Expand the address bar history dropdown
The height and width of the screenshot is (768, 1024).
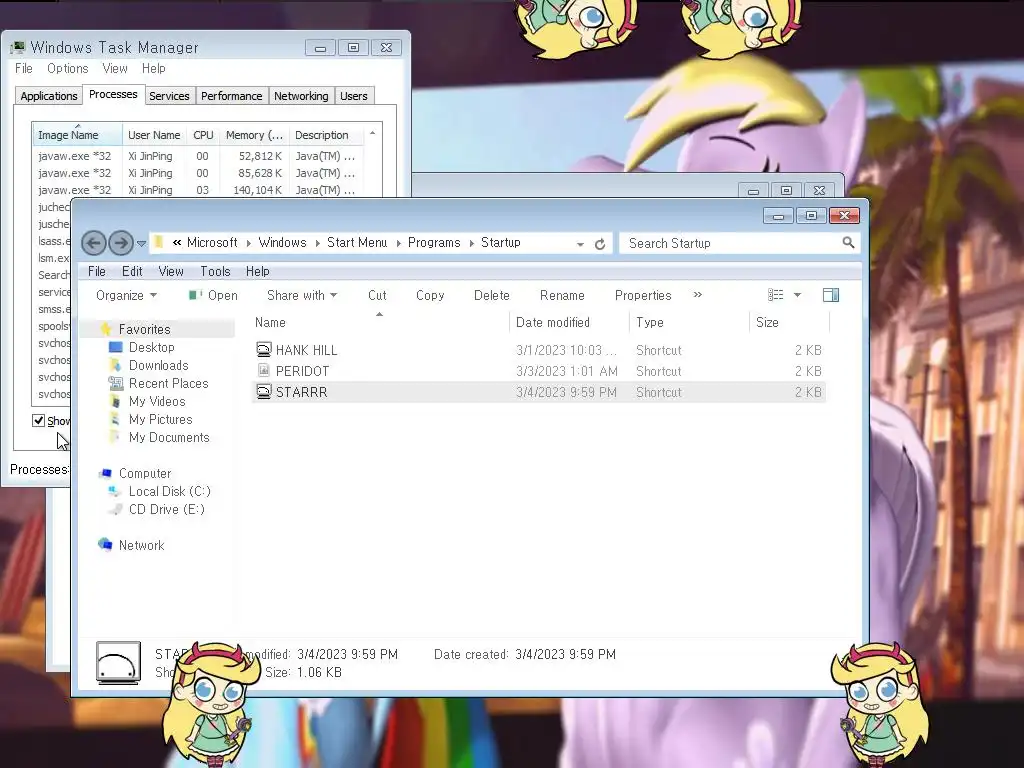coord(580,244)
